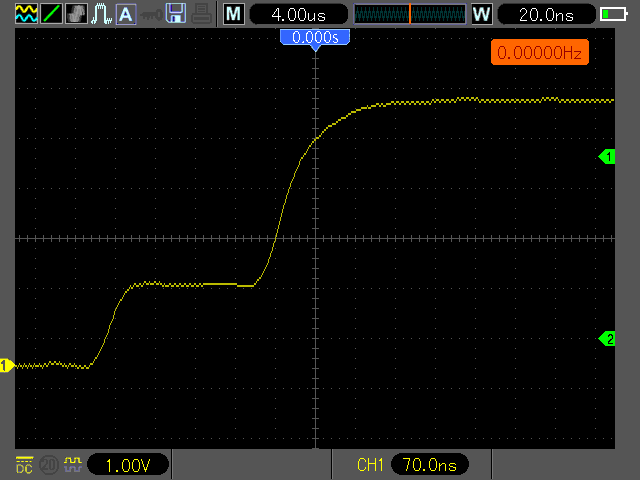Screen dimensions: 640x480
Task: Click the gray persistence waveform icon
Action: [x=76, y=14]
